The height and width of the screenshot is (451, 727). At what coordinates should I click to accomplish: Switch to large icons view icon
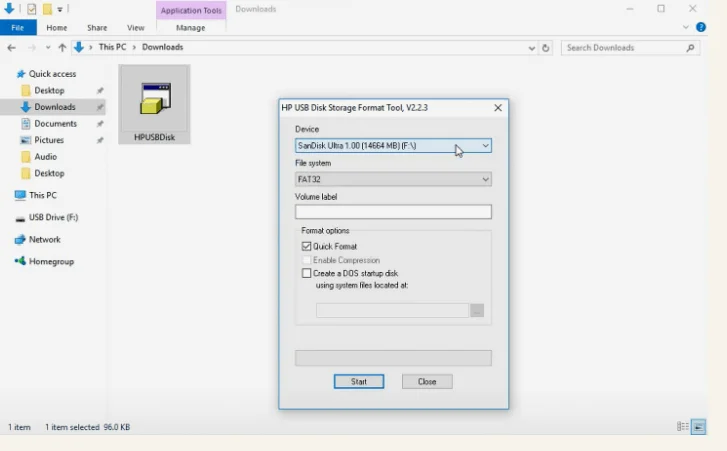coord(699,427)
